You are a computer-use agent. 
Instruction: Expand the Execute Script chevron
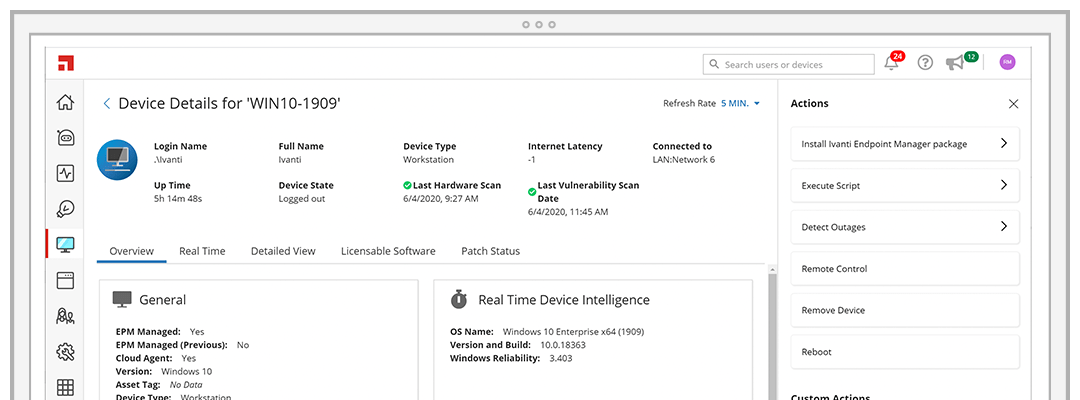point(1004,185)
